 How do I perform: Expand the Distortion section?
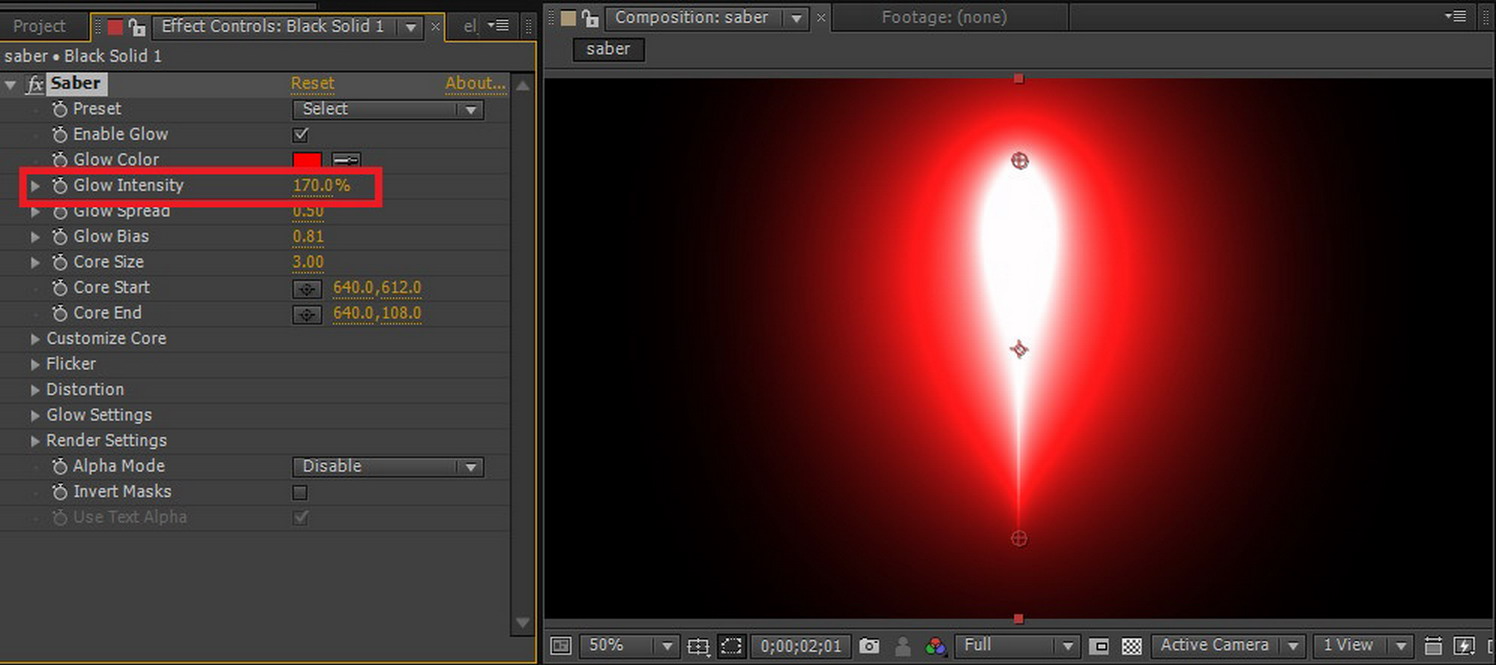pyautogui.click(x=36, y=390)
